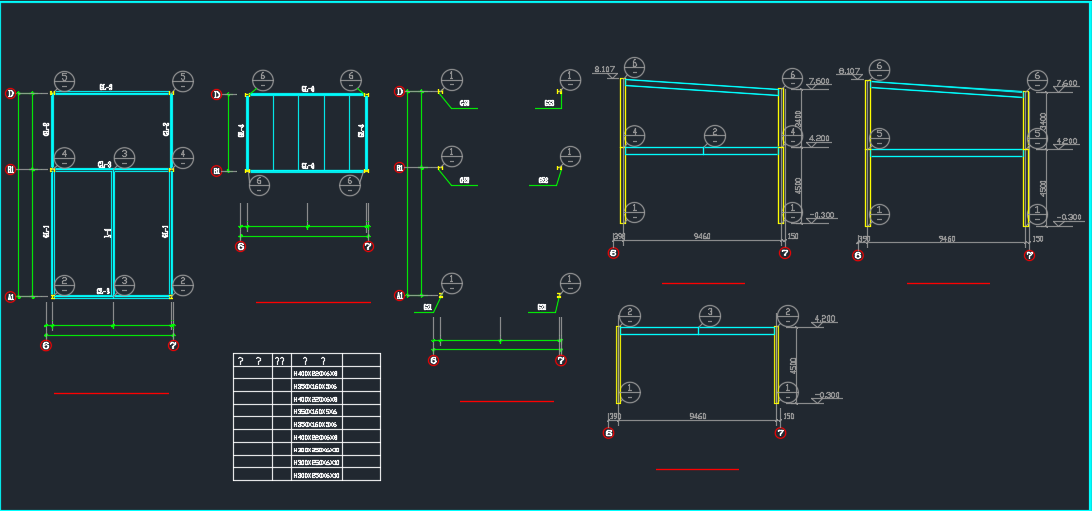Select axis A1 bubble of the column layout plan
The image size is (1092, 511).
400,296
